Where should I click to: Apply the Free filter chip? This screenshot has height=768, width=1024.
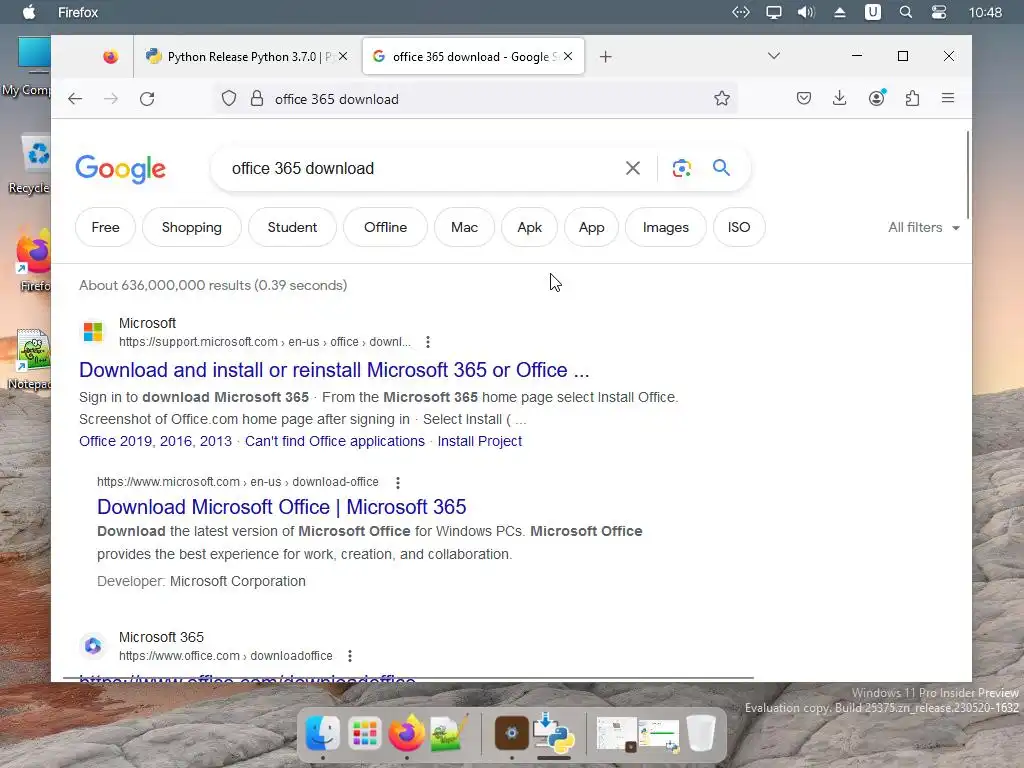tap(105, 227)
